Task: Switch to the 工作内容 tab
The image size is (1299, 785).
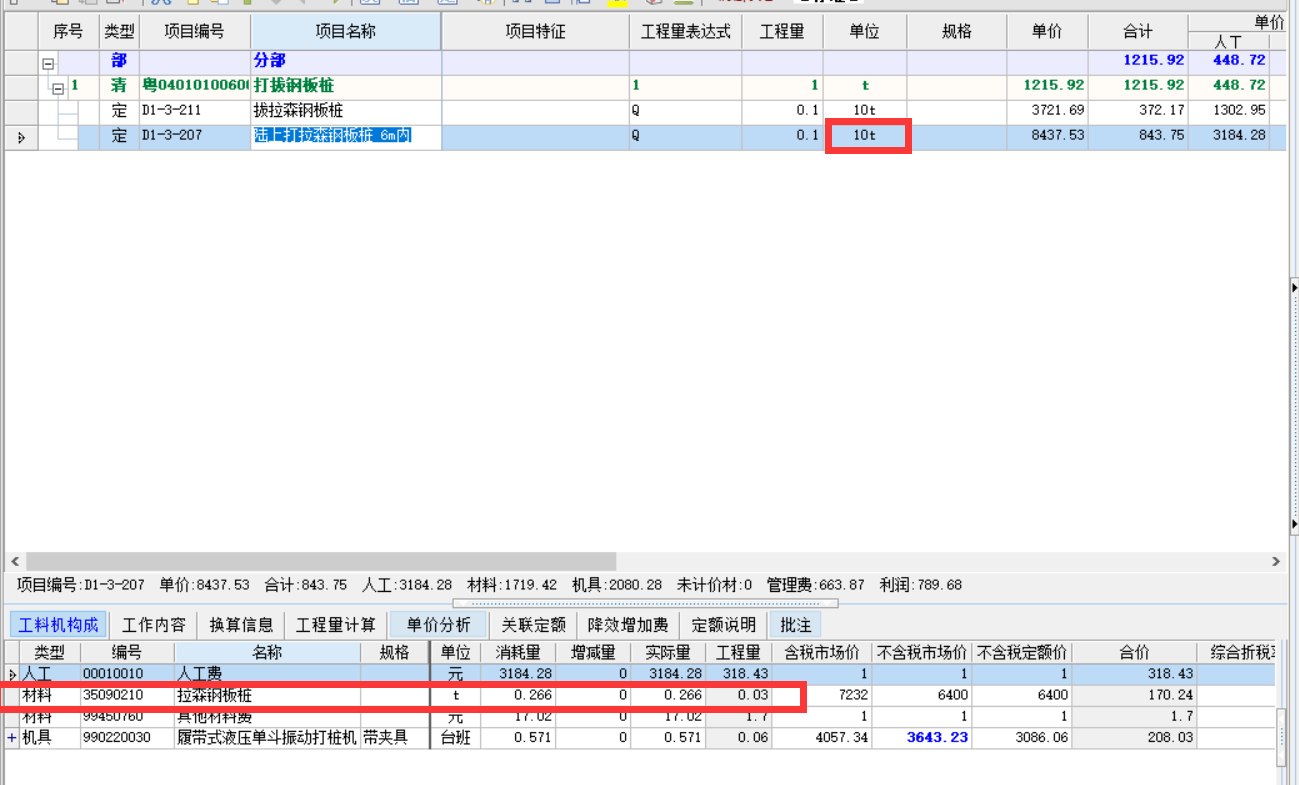Action: (x=154, y=625)
